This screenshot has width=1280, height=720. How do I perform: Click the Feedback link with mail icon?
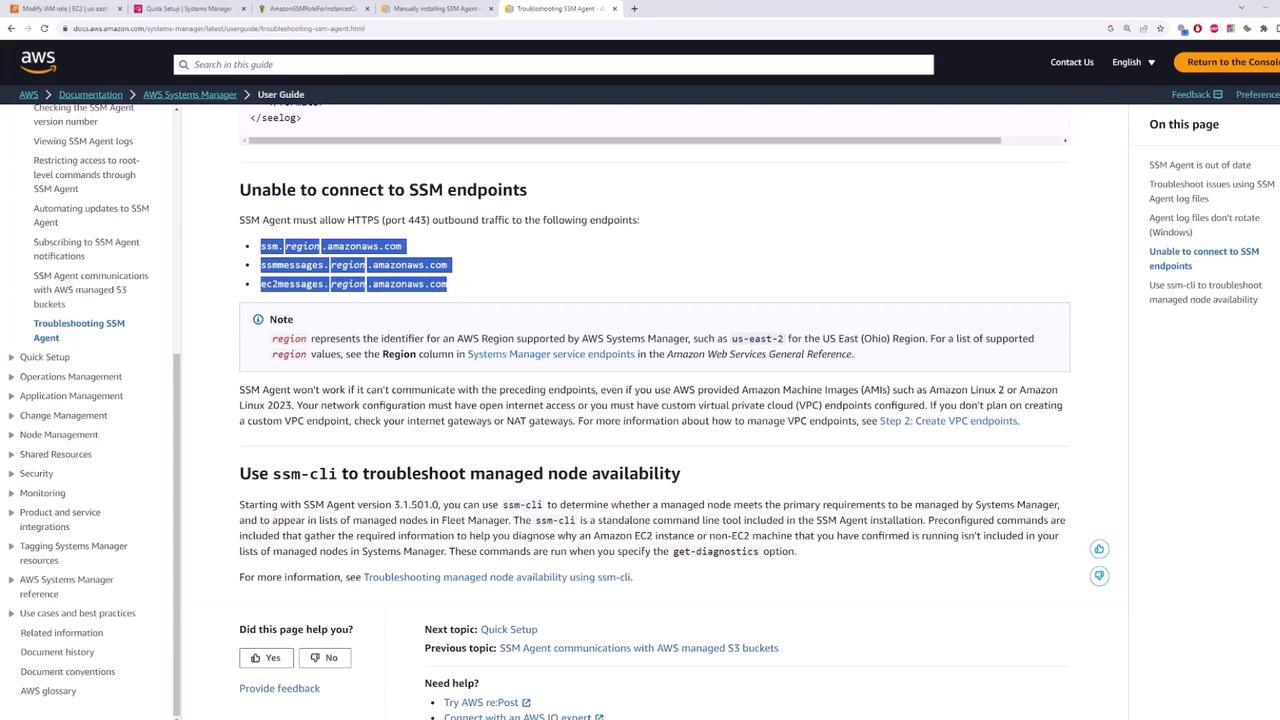click(1197, 94)
